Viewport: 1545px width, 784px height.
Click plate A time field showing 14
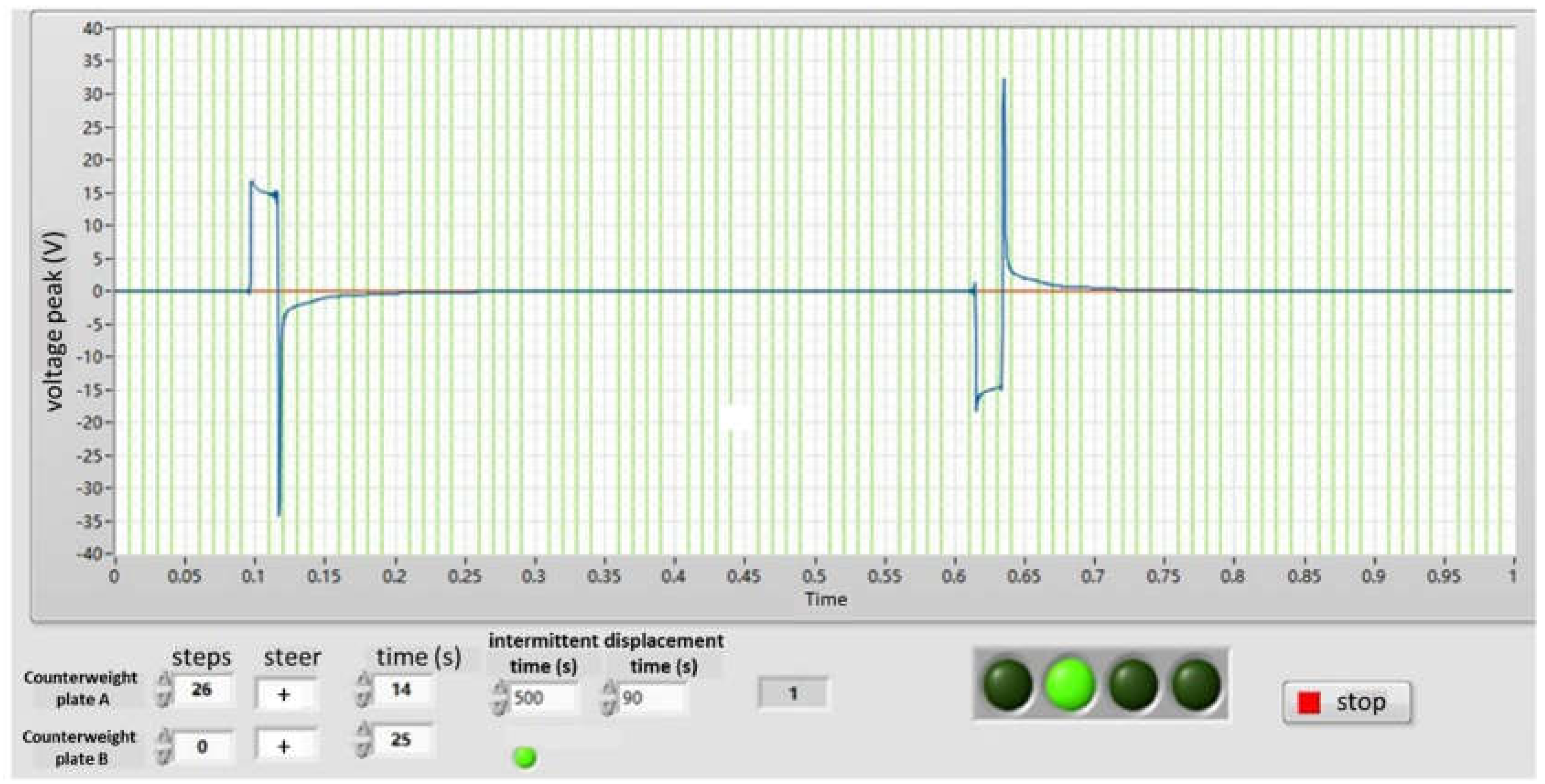(402, 690)
